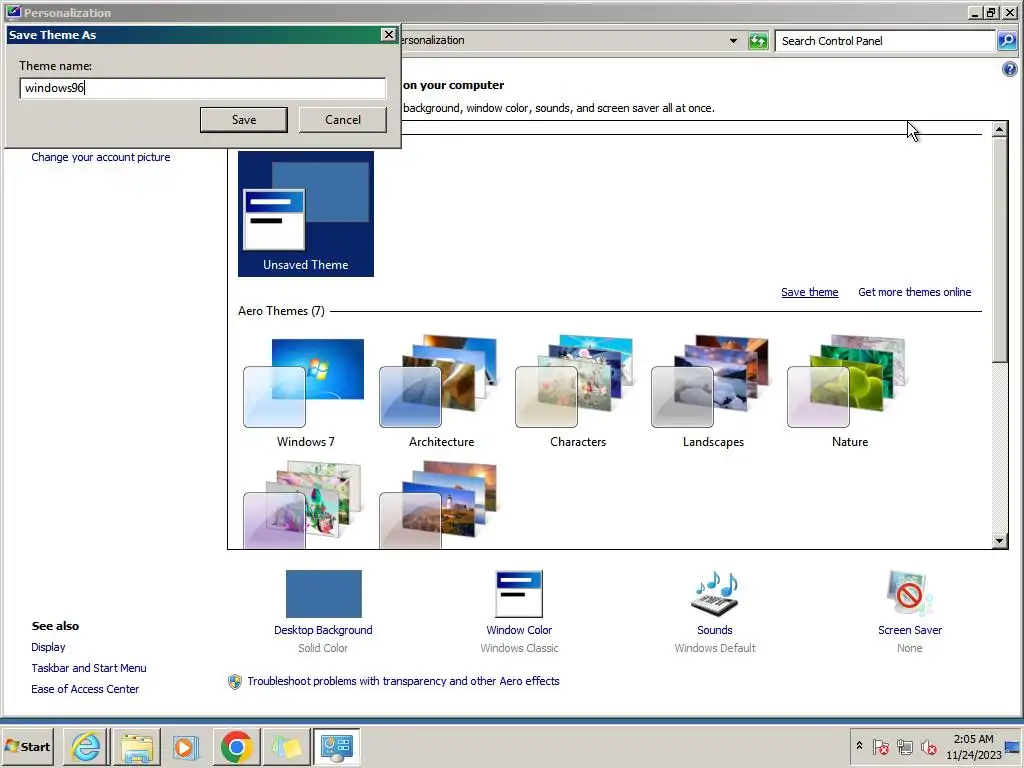
Task: Apply the Windows 7 Aero theme
Action: coord(305,392)
